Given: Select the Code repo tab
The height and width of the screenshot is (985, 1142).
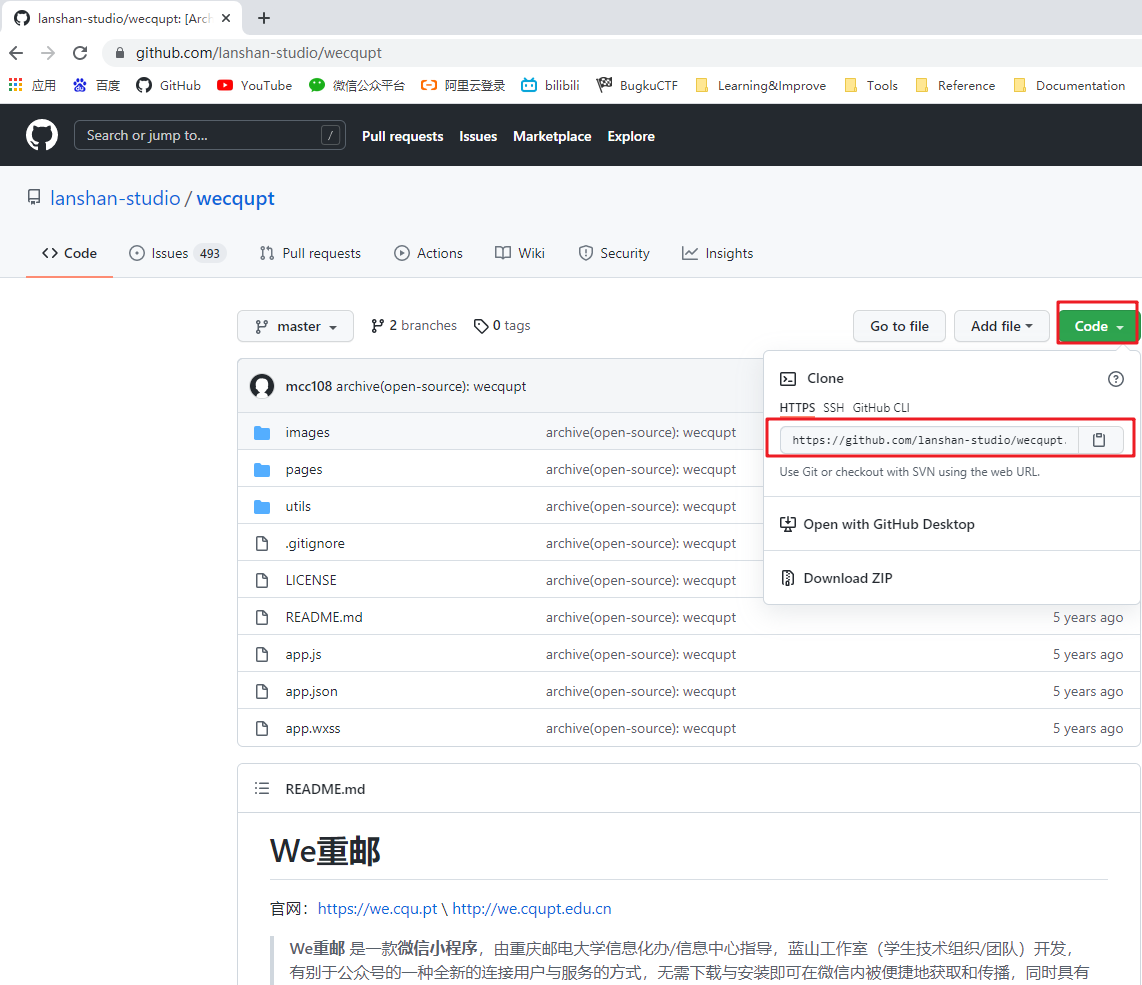Looking at the screenshot, I should click(69, 253).
